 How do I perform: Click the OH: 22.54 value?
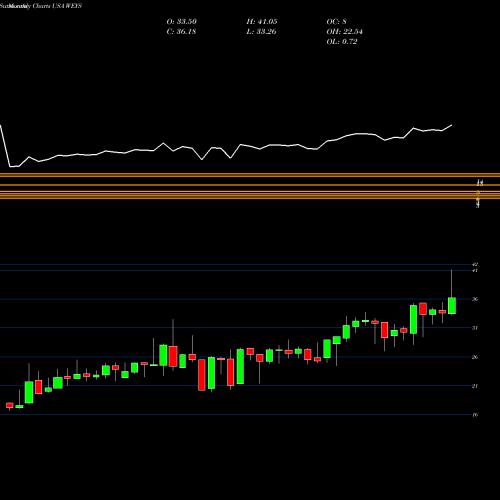(x=344, y=32)
